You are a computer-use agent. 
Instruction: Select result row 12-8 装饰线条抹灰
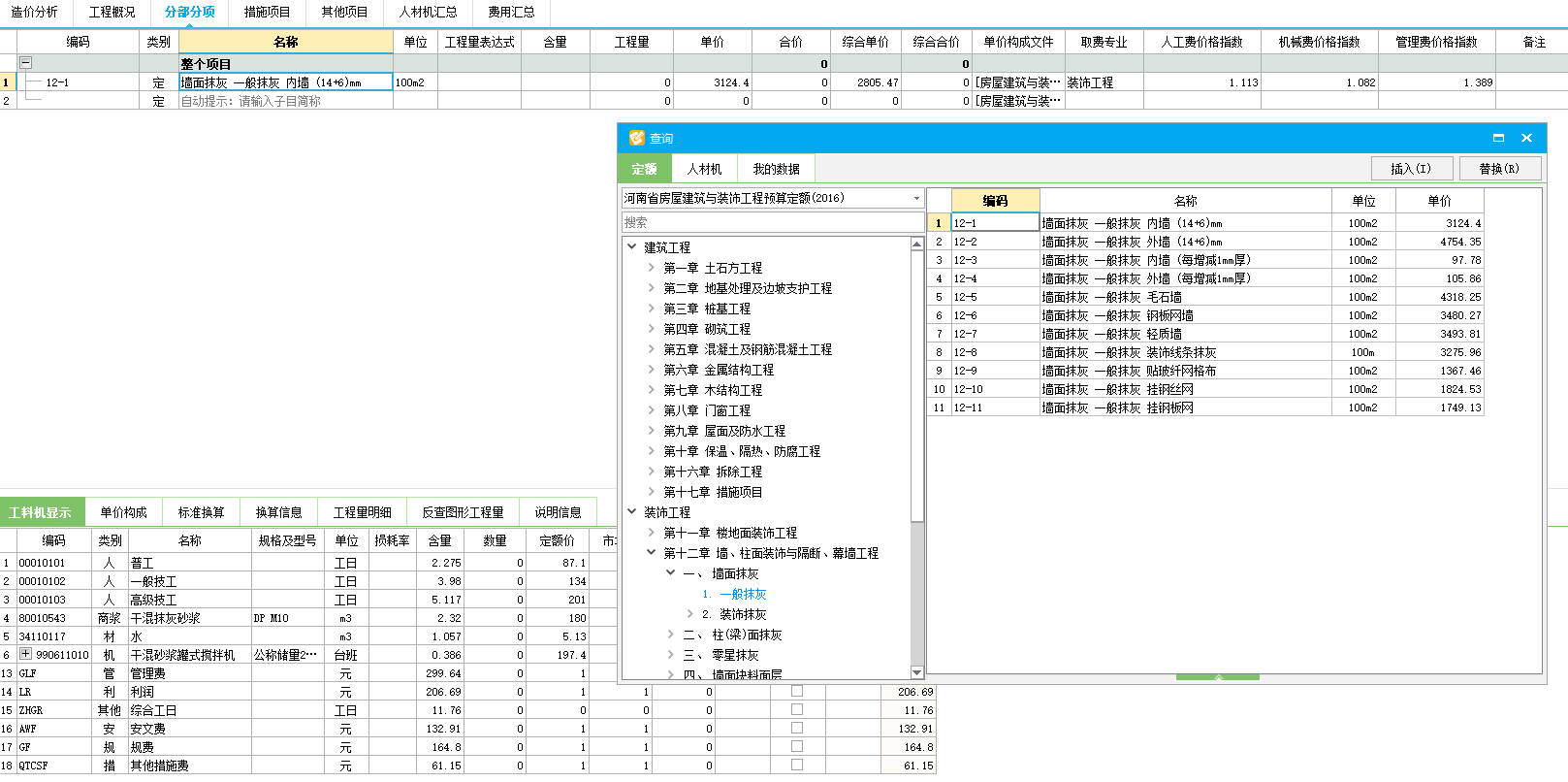[1205, 352]
